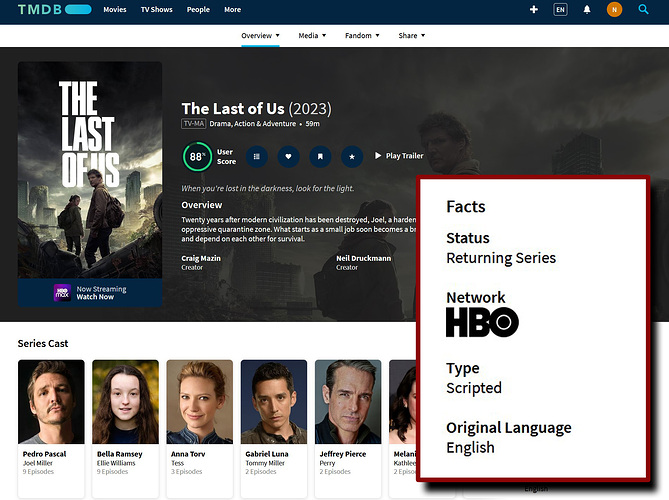Click the Drama genre link
Image resolution: width=669 pixels, height=500 pixels.
point(221,124)
